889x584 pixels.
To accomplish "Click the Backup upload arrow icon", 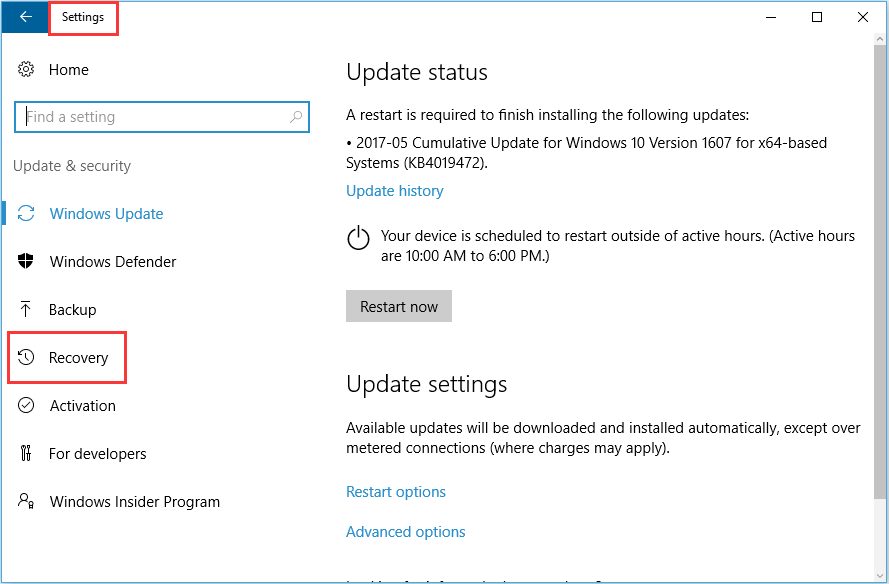I will click(x=26, y=309).
